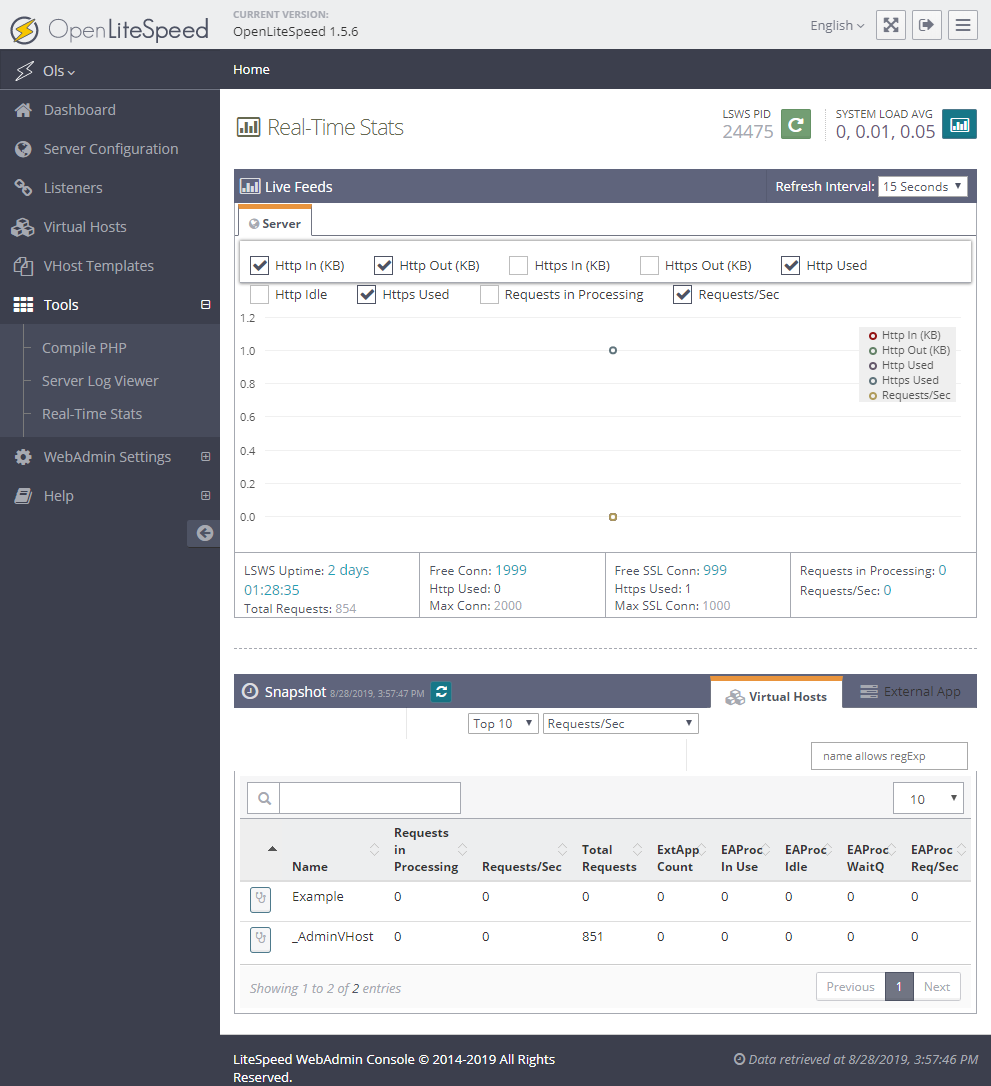Enable Https In (KB) checkbox
The height and width of the screenshot is (1086, 991).
pos(518,265)
